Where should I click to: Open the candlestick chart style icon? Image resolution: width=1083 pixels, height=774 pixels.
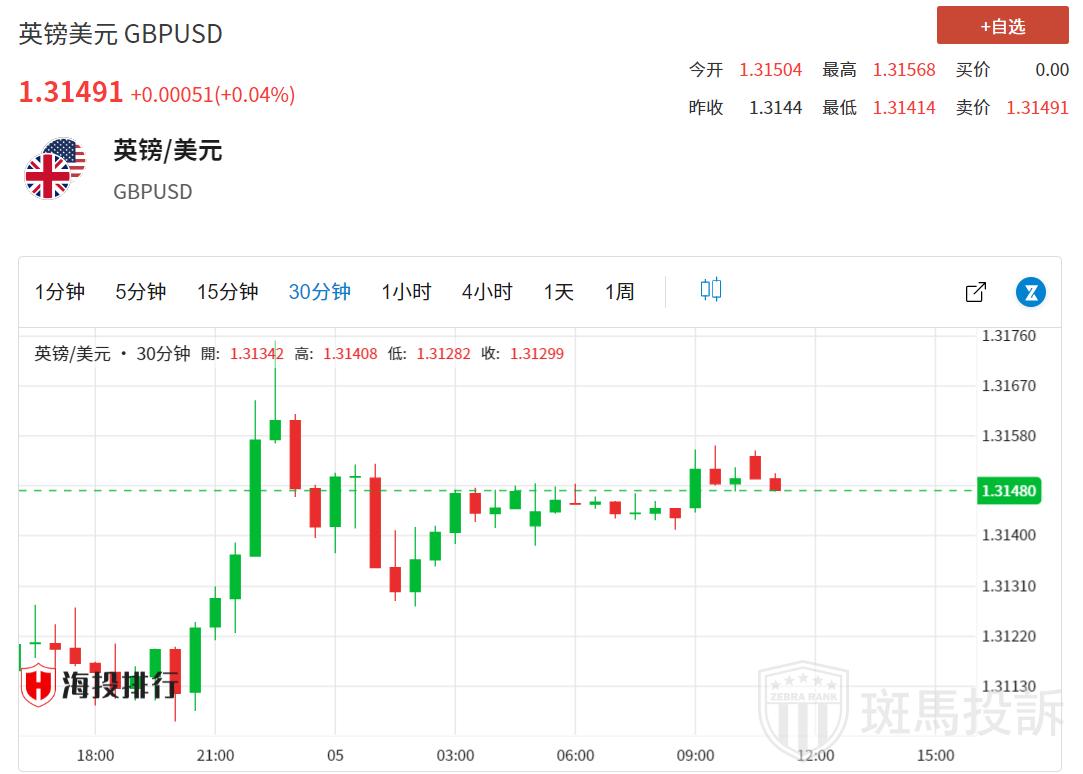coord(710,290)
